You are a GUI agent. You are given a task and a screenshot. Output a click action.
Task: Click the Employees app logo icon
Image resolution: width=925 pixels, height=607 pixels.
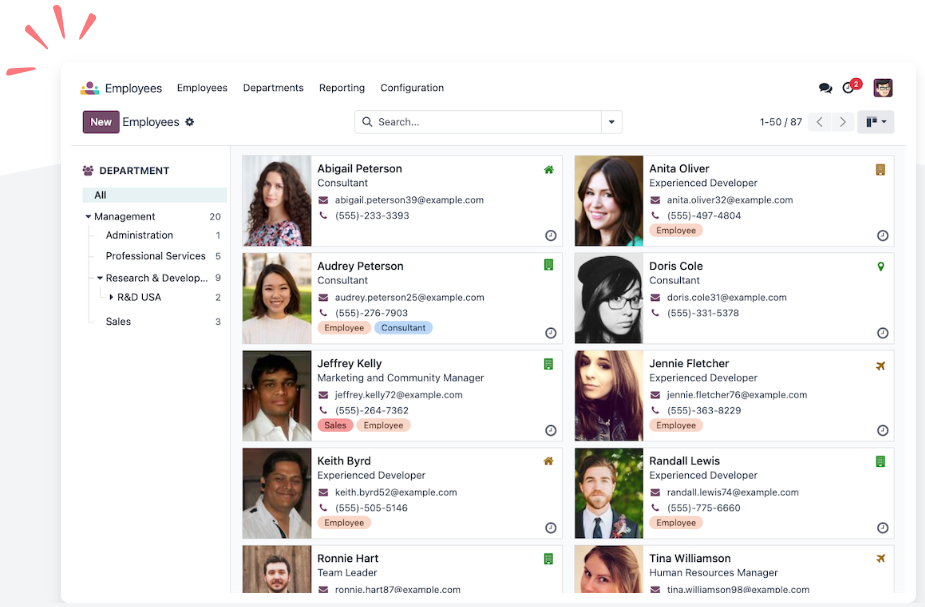point(90,88)
